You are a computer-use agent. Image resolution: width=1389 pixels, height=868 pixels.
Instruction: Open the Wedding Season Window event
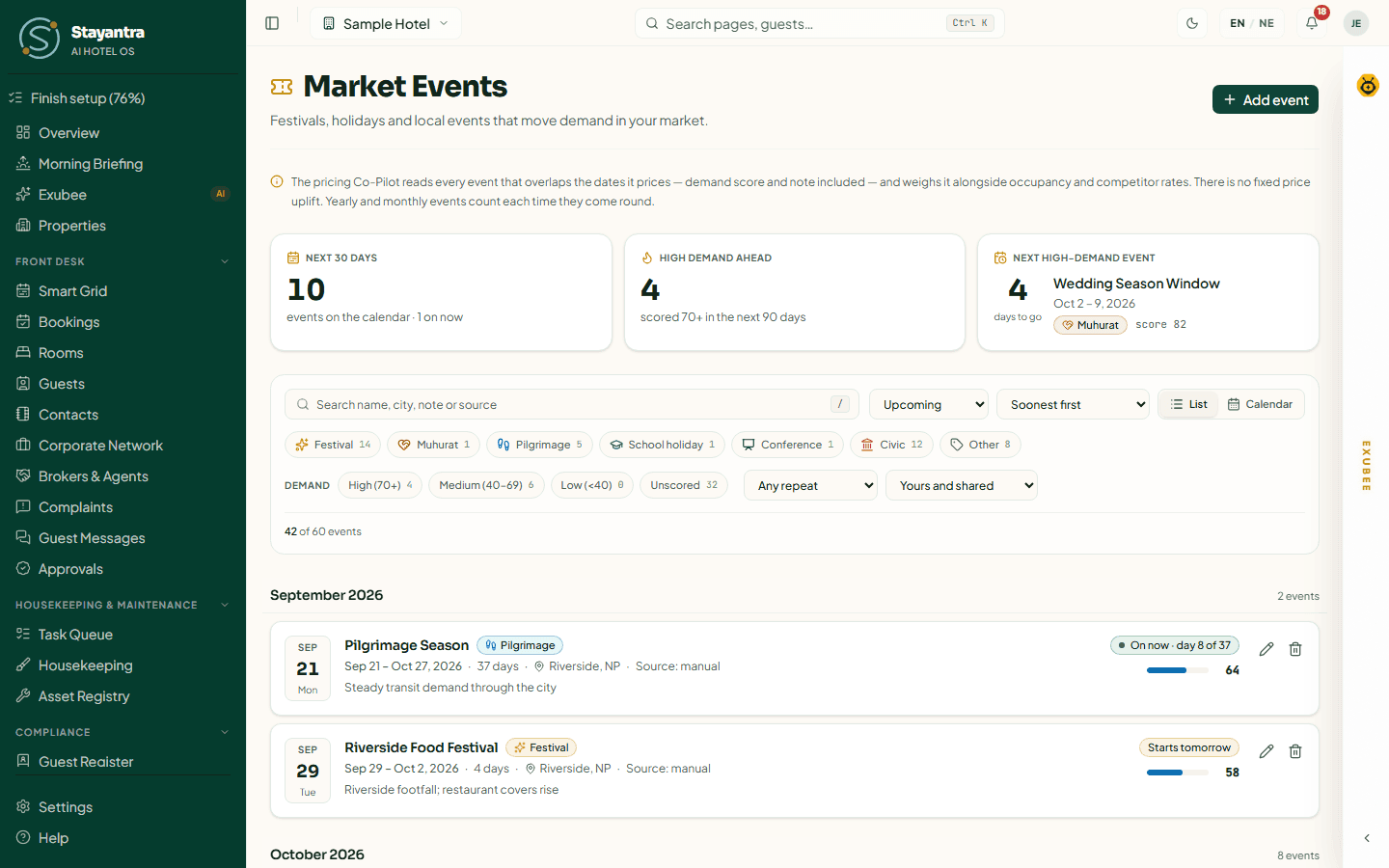(1136, 284)
